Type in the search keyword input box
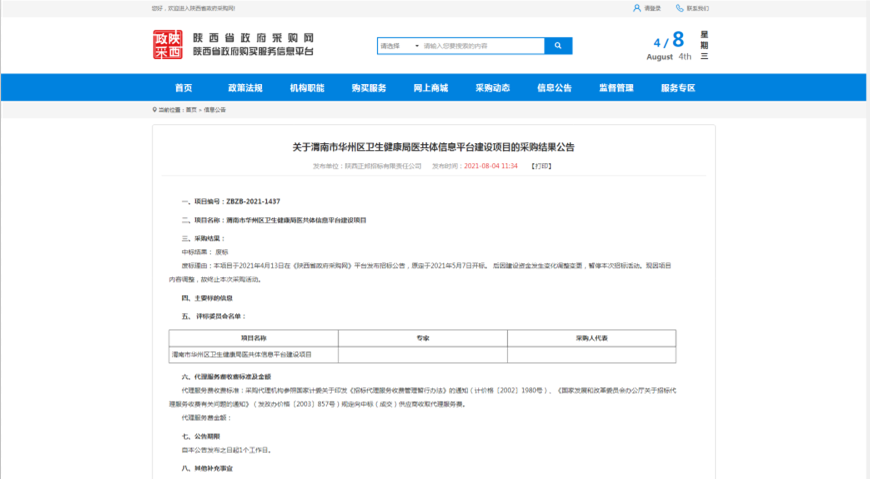Screen dimensions: 870x479 coord(480,46)
